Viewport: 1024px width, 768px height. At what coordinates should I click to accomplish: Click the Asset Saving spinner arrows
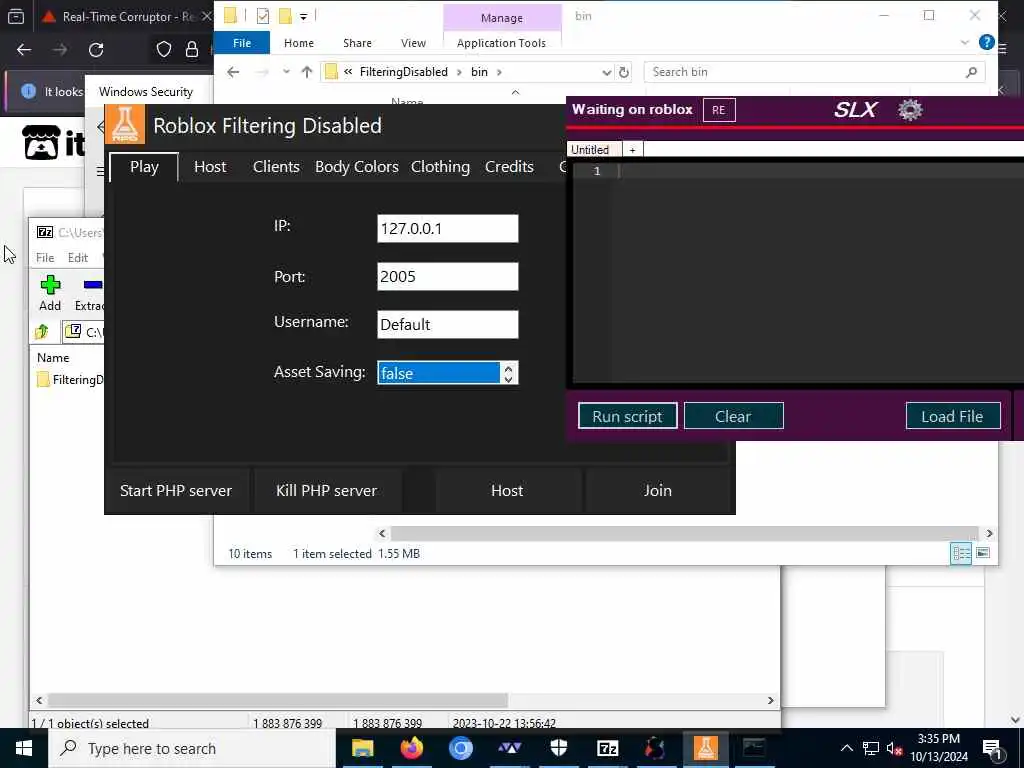509,373
